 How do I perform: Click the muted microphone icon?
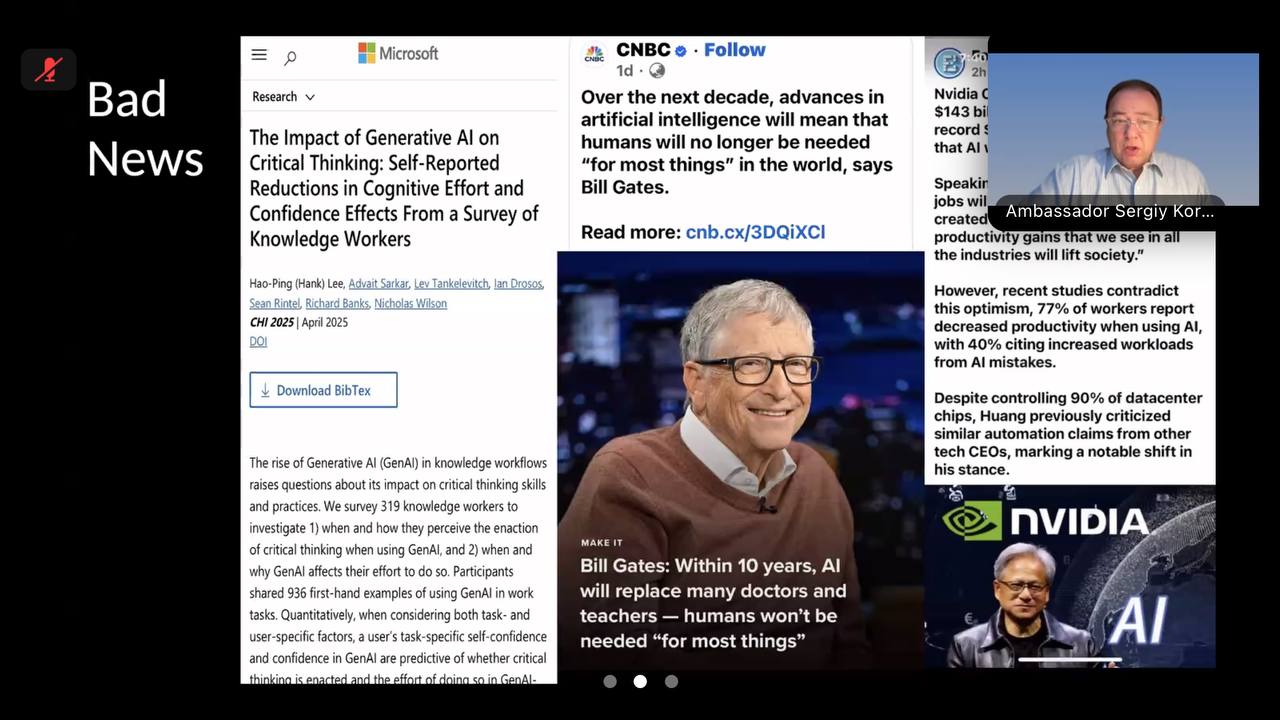(x=48, y=69)
